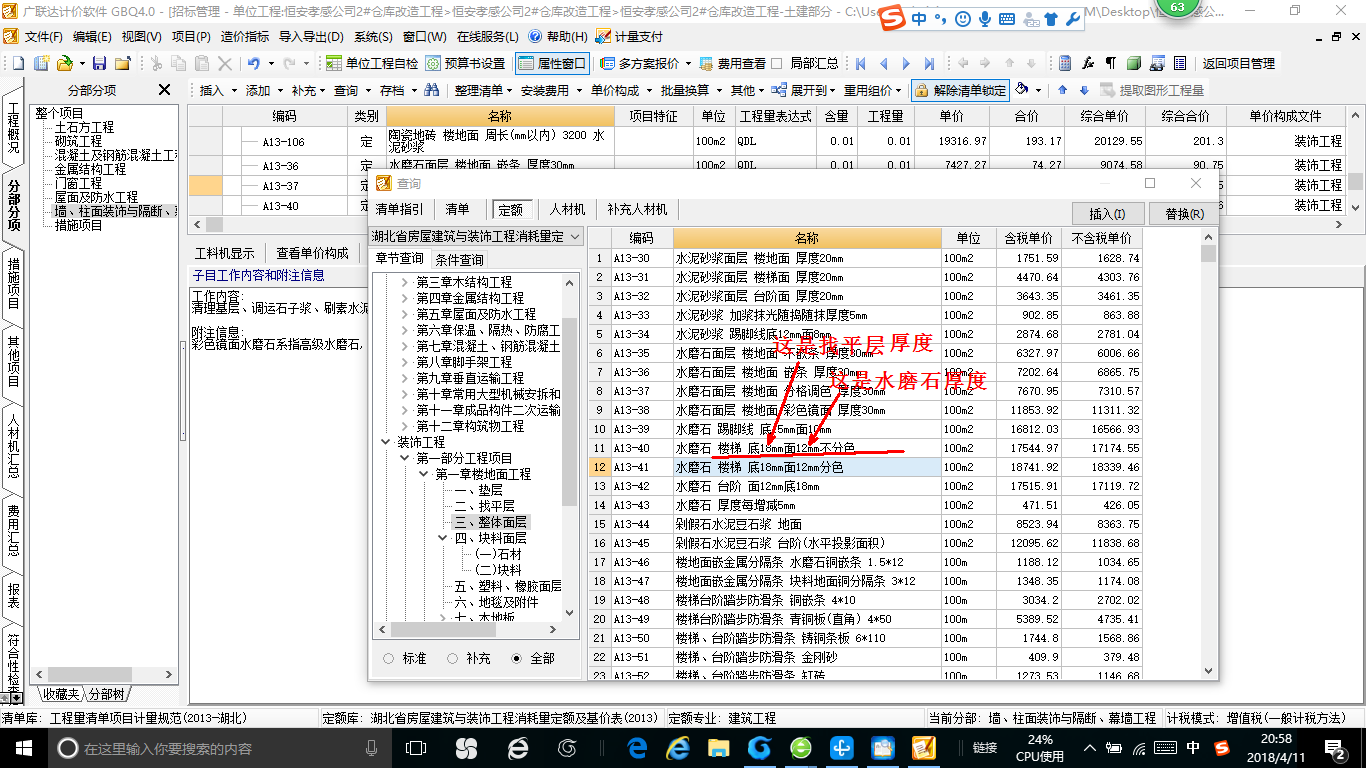Viewport: 1366px width, 768px height.
Task: Click the 插入(I) button
Action: 1107,213
